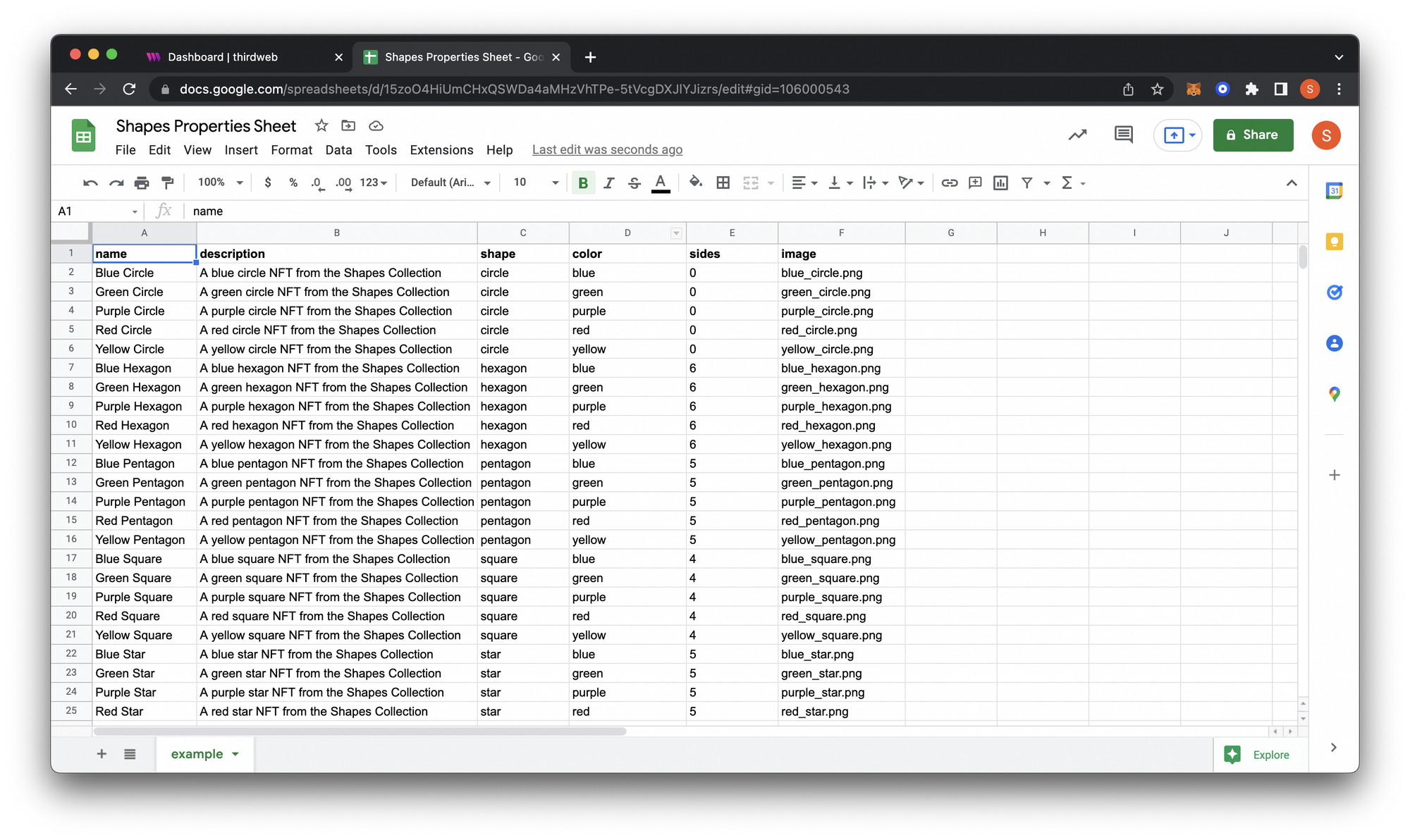This screenshot has height=840, width=1410.
Task: Toggle bold formatting
Action: (583, 183)
